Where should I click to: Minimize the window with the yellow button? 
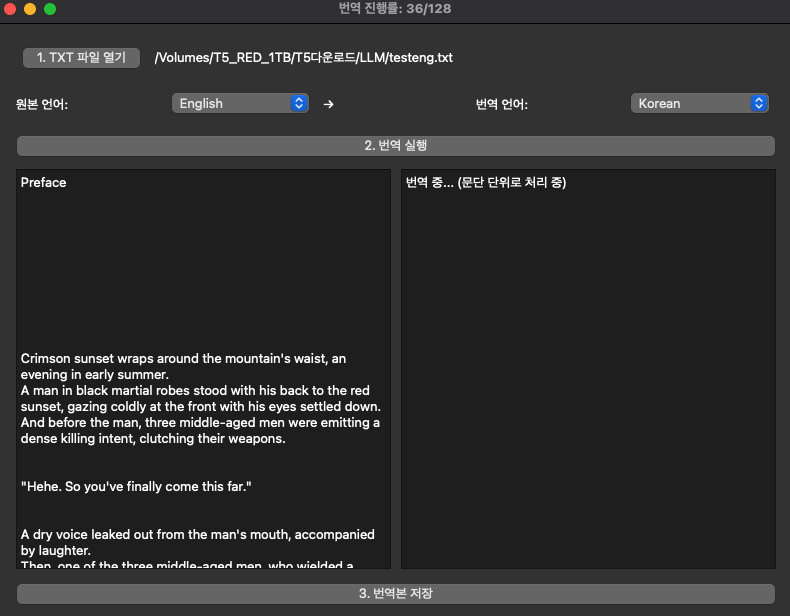point(30,9)
